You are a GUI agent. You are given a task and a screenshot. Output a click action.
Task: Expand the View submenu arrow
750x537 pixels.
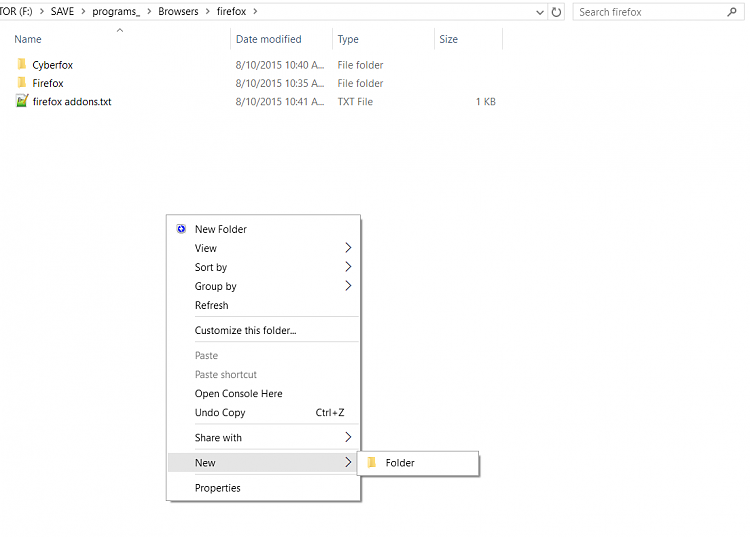tap(348, 248)
